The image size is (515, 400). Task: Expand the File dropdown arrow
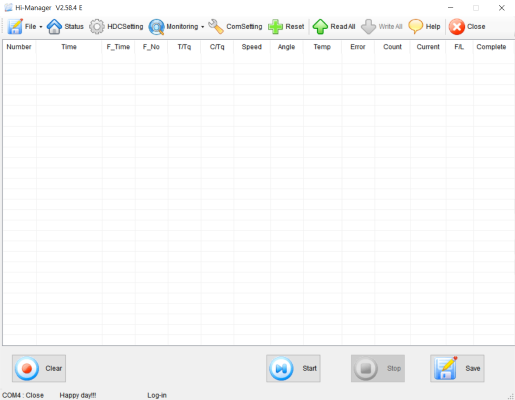tap(41, 27)
